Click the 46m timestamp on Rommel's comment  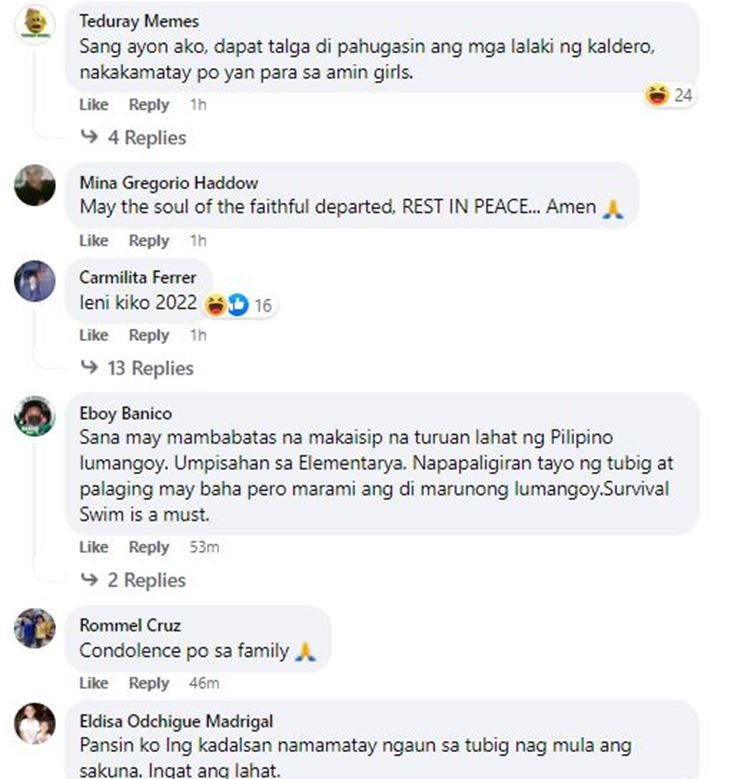[x=204, y=683]
